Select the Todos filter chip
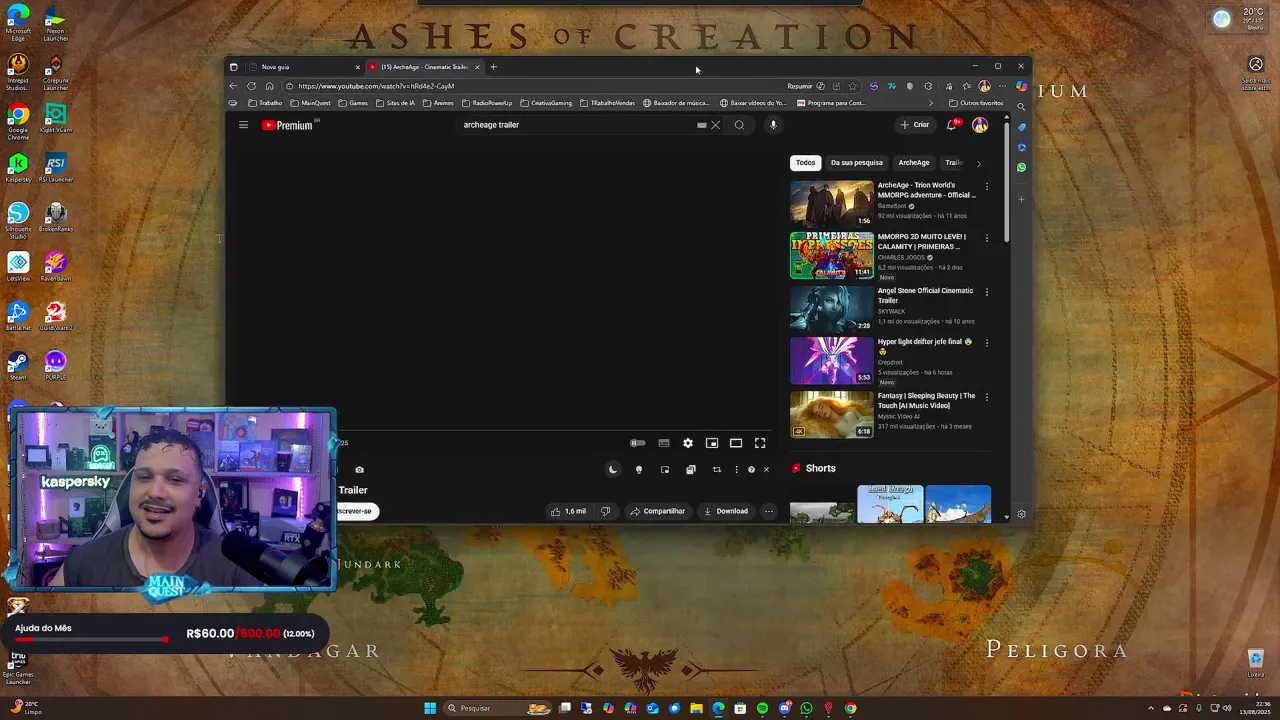1280x720 pixels. click(x=806, y=163)
